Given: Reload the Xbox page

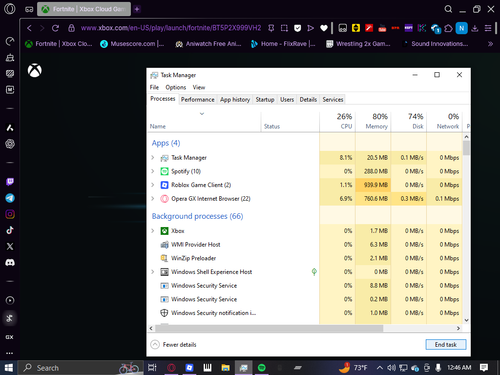Looking at the screenshot, I should tap(55, 28).
